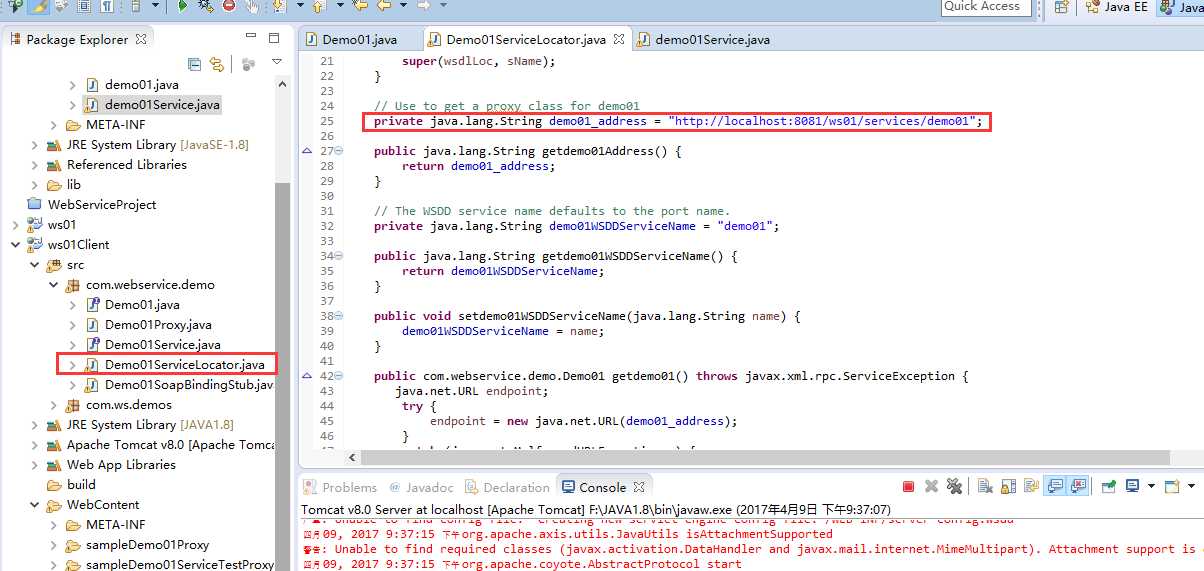Collapse All in Package Explorer
This screenshot has height=571, width=1204.
click(194, 64)
